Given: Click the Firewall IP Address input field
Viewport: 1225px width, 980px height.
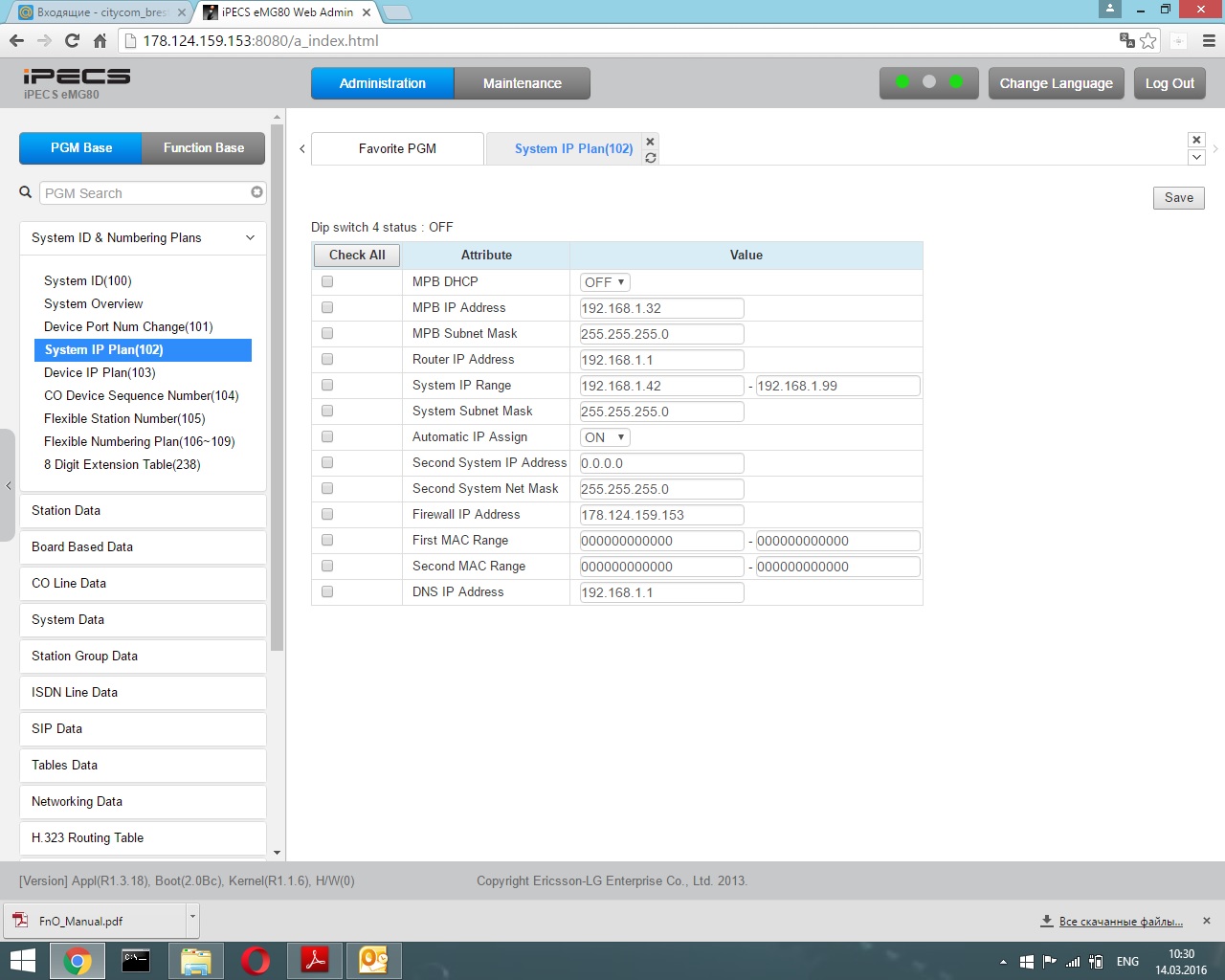Looking at the screenshot, I should (x=661, y=515).
